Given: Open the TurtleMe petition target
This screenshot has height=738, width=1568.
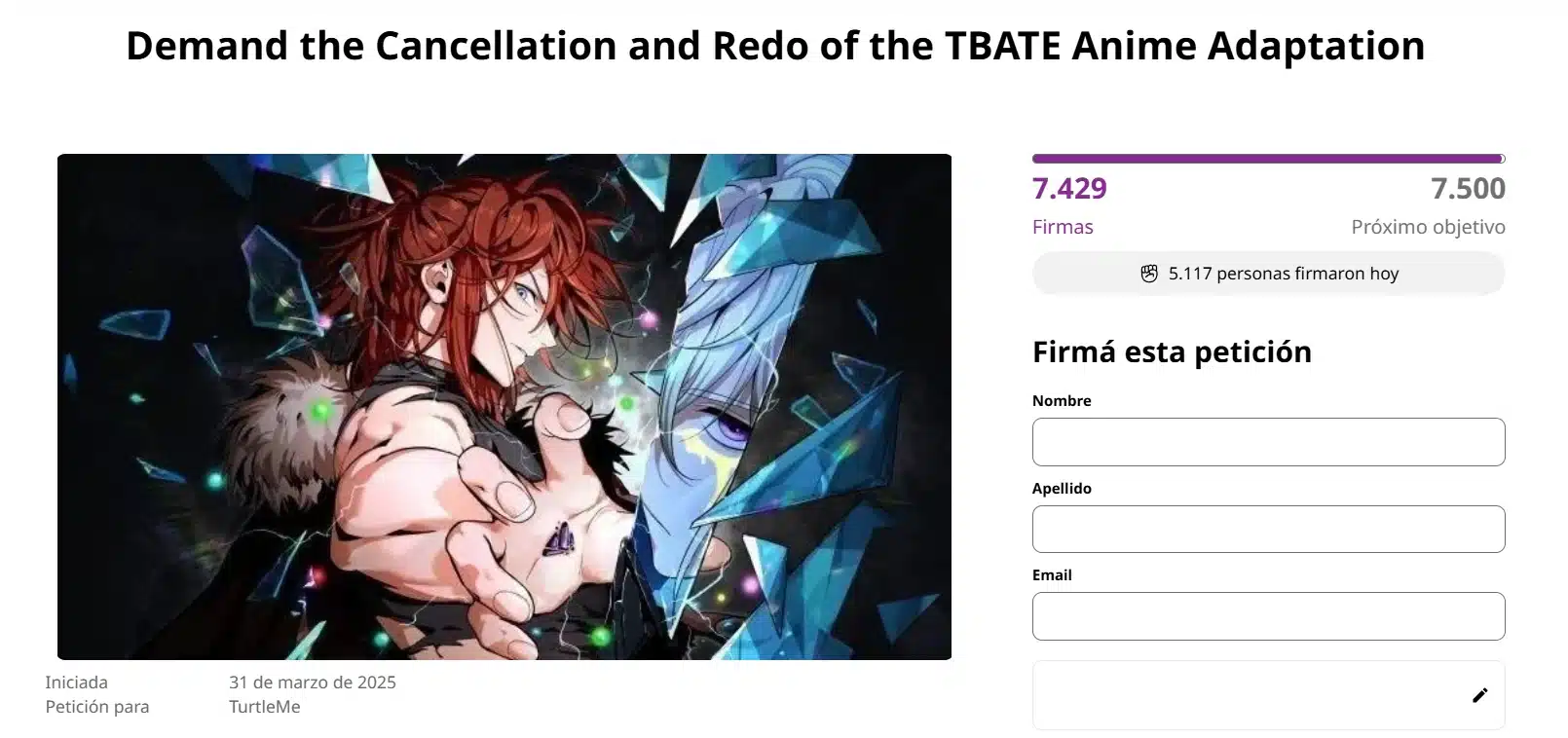Looking at the screenshot, I should (265, 707).
